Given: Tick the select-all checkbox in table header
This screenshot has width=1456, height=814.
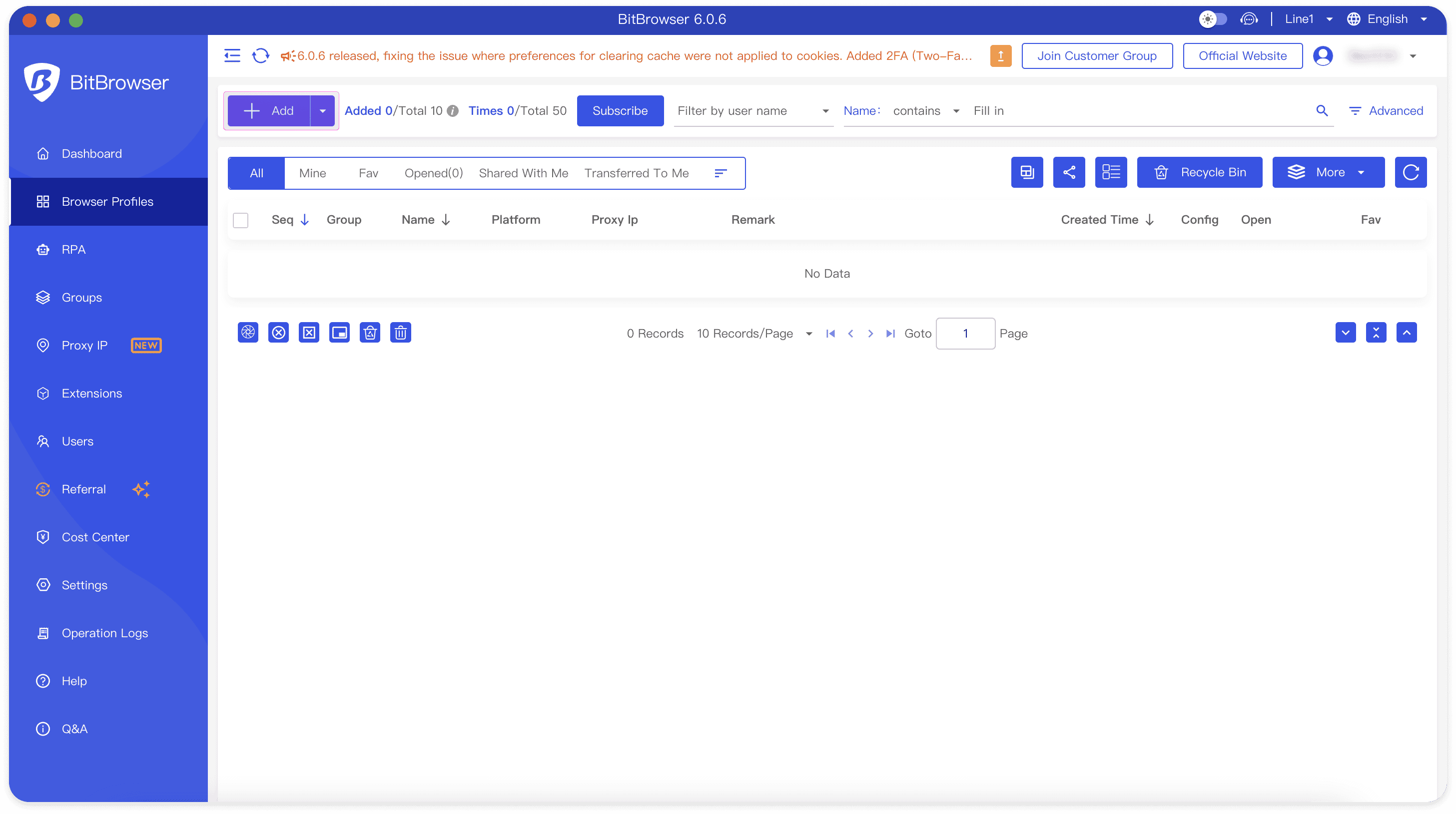Looking at the screenshot, I should click(x=241, y=220).
